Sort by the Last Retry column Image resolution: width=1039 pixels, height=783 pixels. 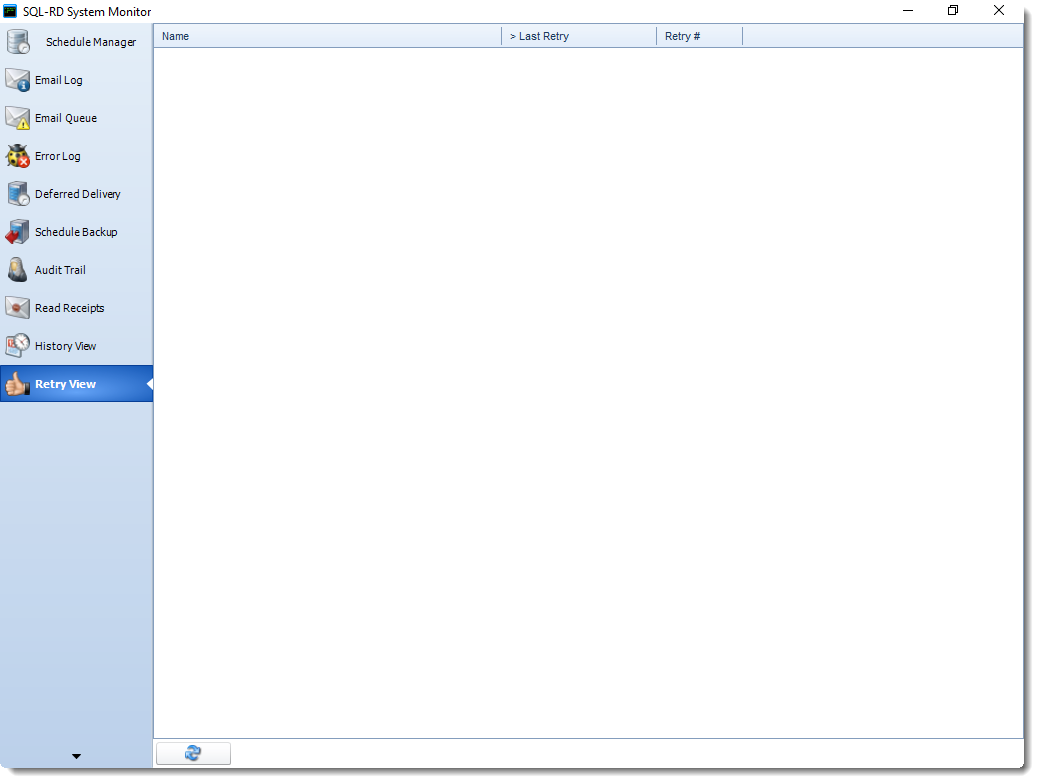point(579,36)
